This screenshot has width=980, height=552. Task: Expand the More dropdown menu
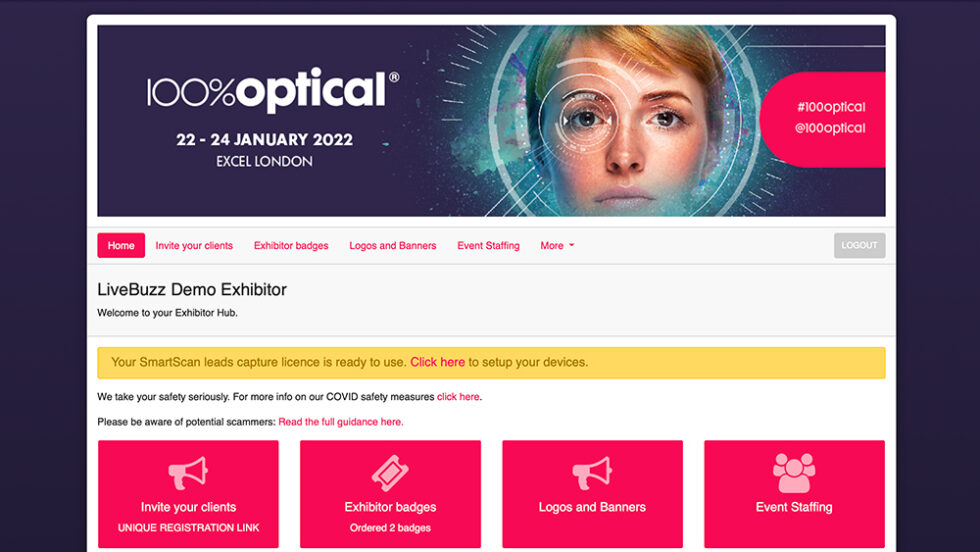(557, 246)
